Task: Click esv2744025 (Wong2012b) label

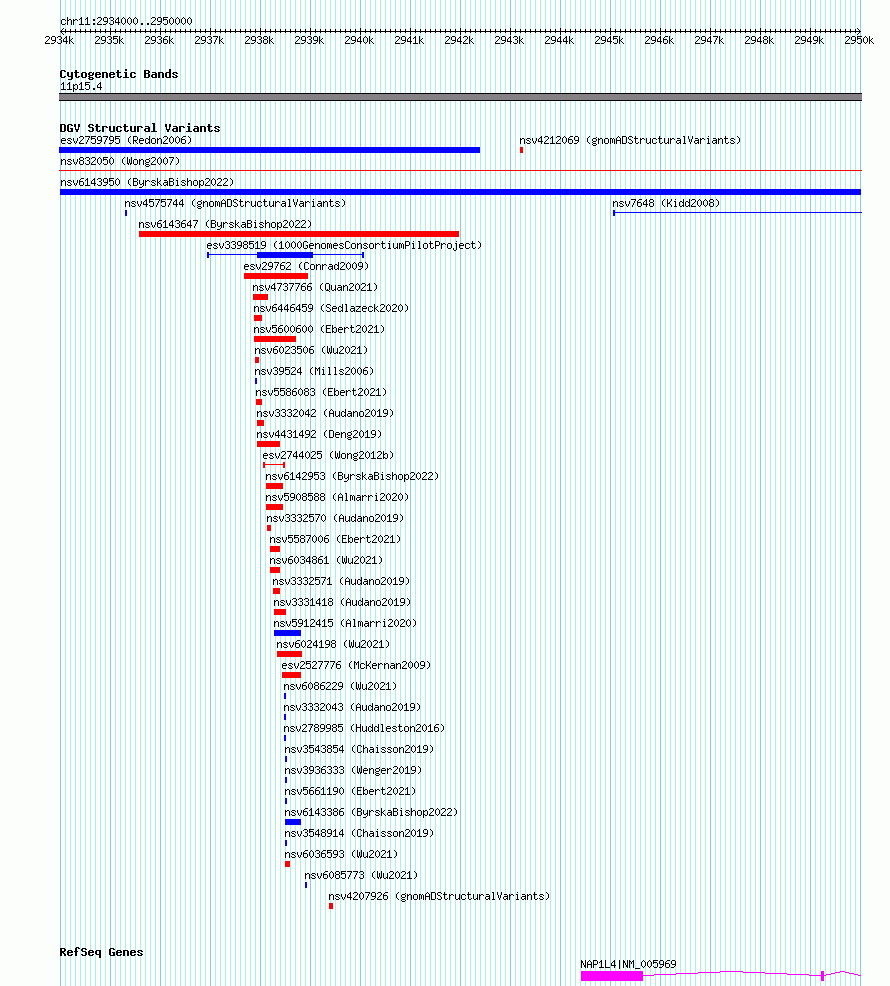Action: (x=328, y=455)
